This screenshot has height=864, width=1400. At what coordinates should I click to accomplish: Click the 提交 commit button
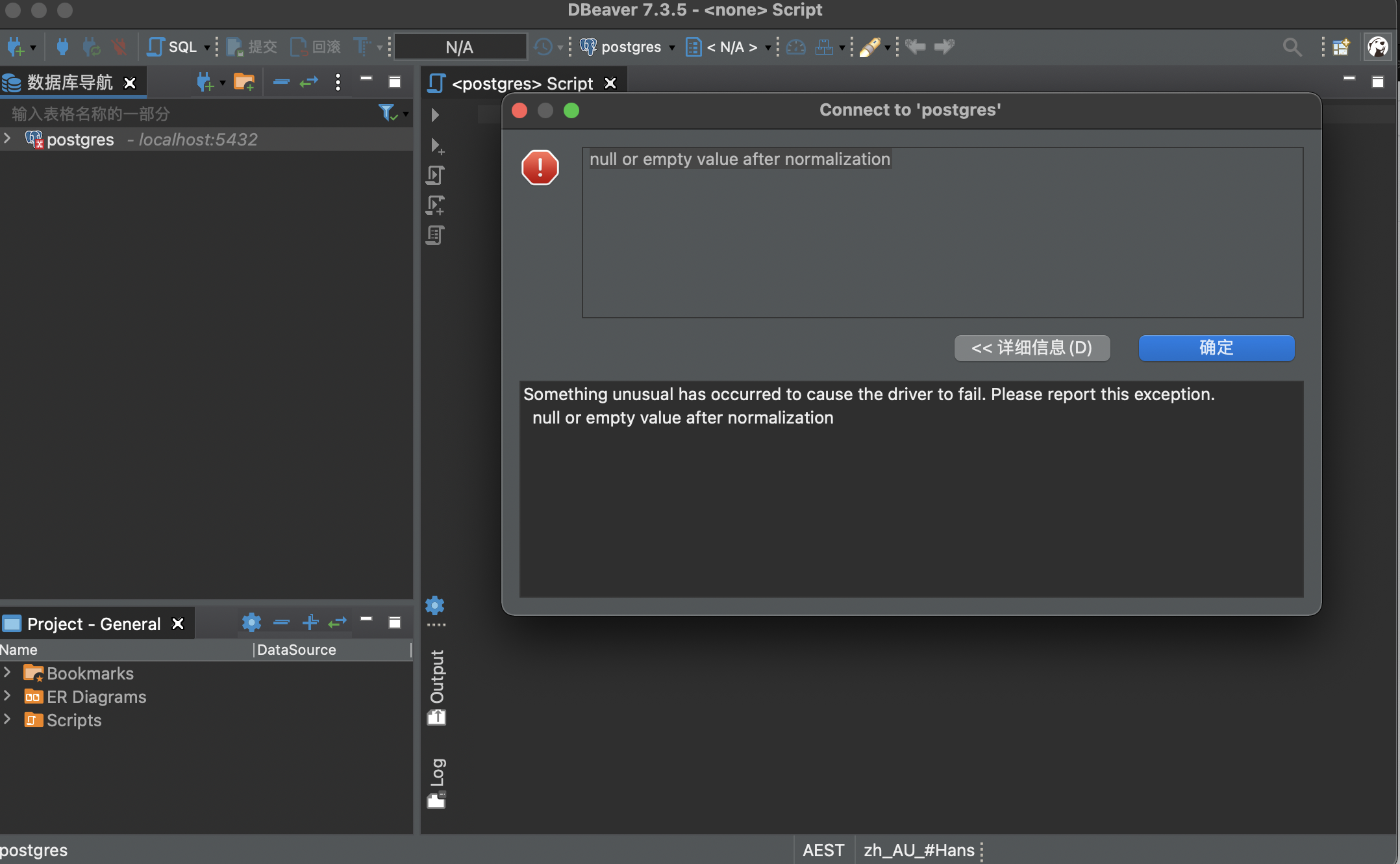(x=252, y=47)
